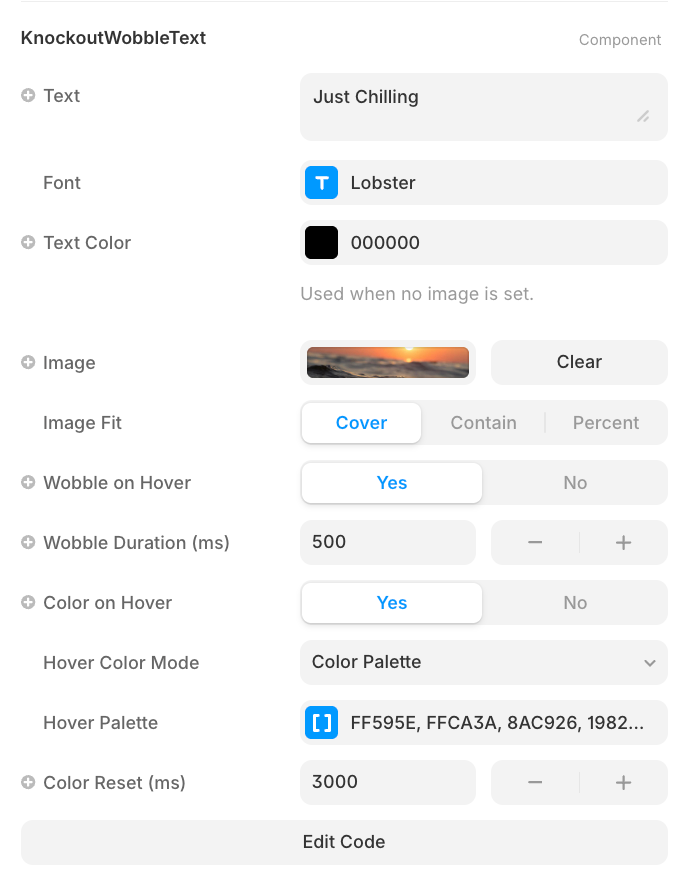
Task: Clear the selected image
Action: point(579,362)
